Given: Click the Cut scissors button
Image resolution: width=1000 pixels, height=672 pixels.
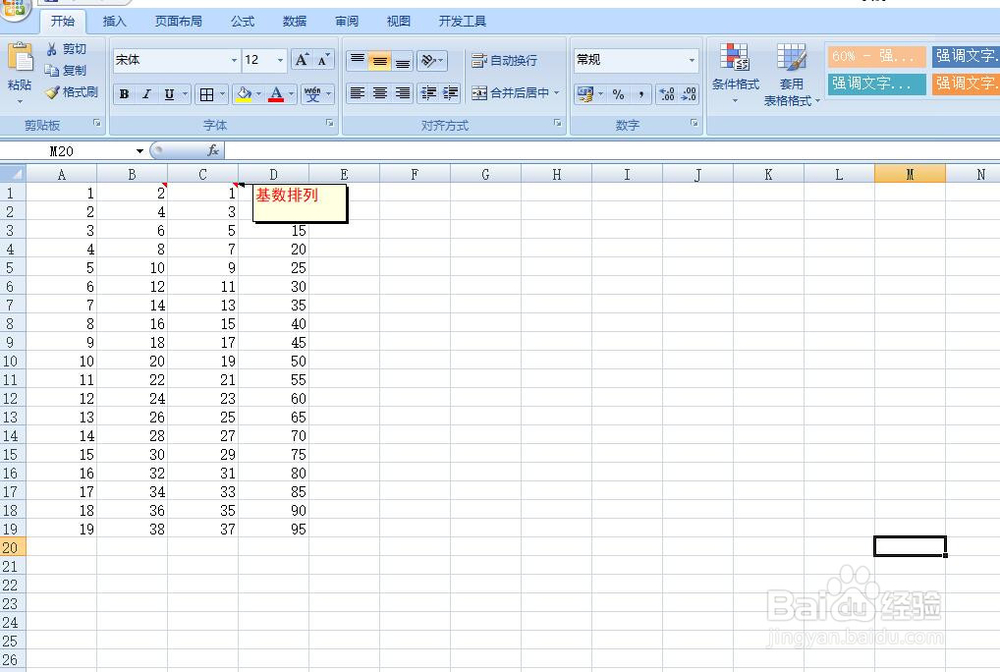Looking at the screenshot, I should (66, 49).
